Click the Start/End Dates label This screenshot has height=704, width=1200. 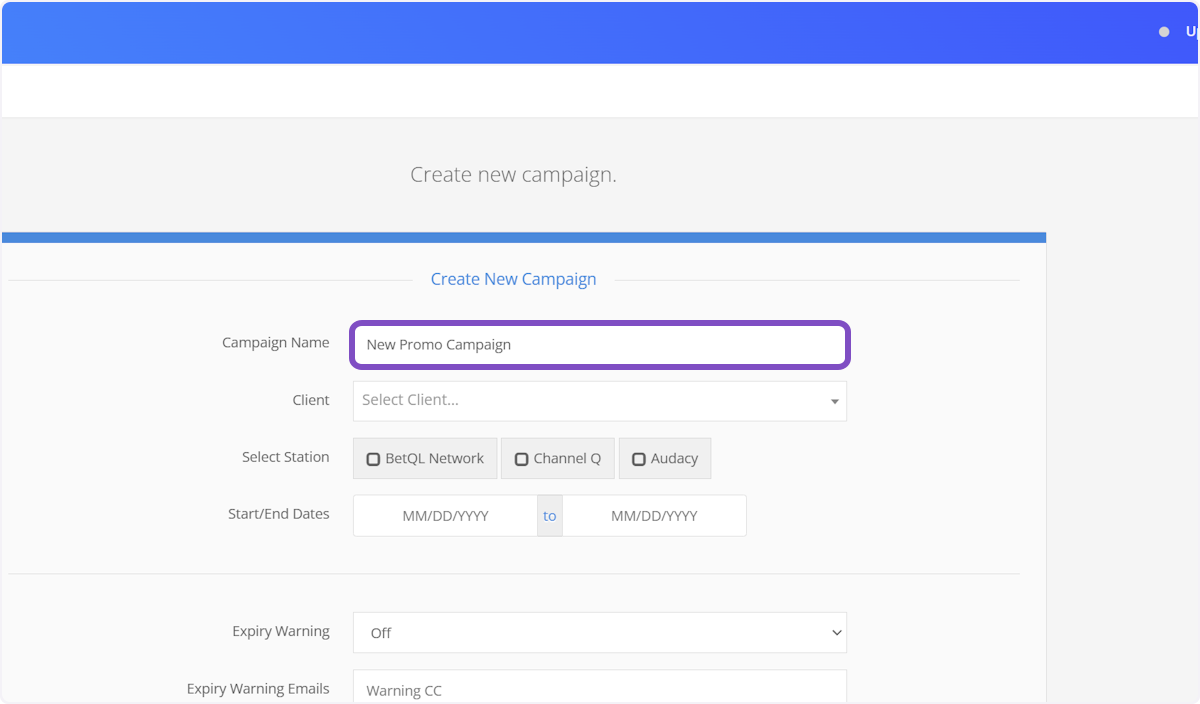(x=278, y=514)
